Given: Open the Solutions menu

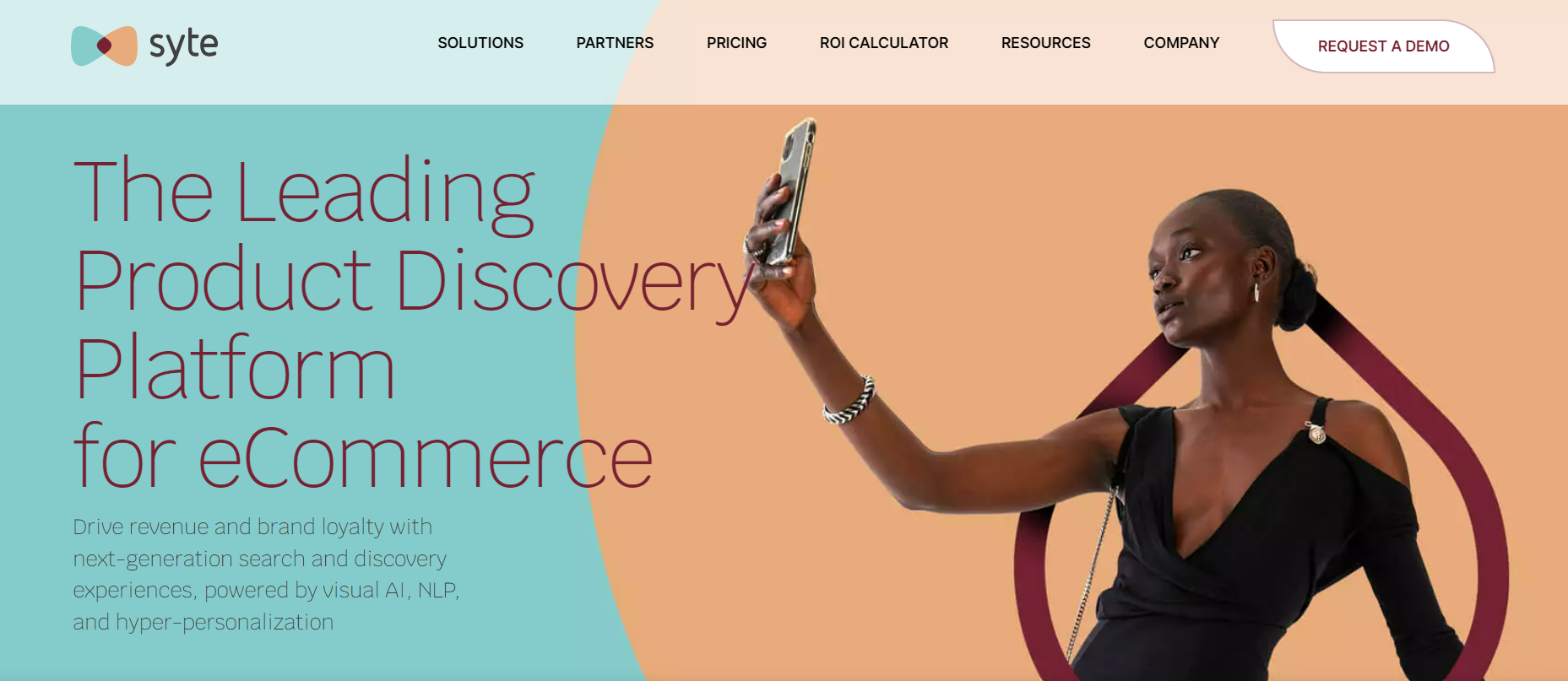Looking at the screenshot, I should point(480,43).
